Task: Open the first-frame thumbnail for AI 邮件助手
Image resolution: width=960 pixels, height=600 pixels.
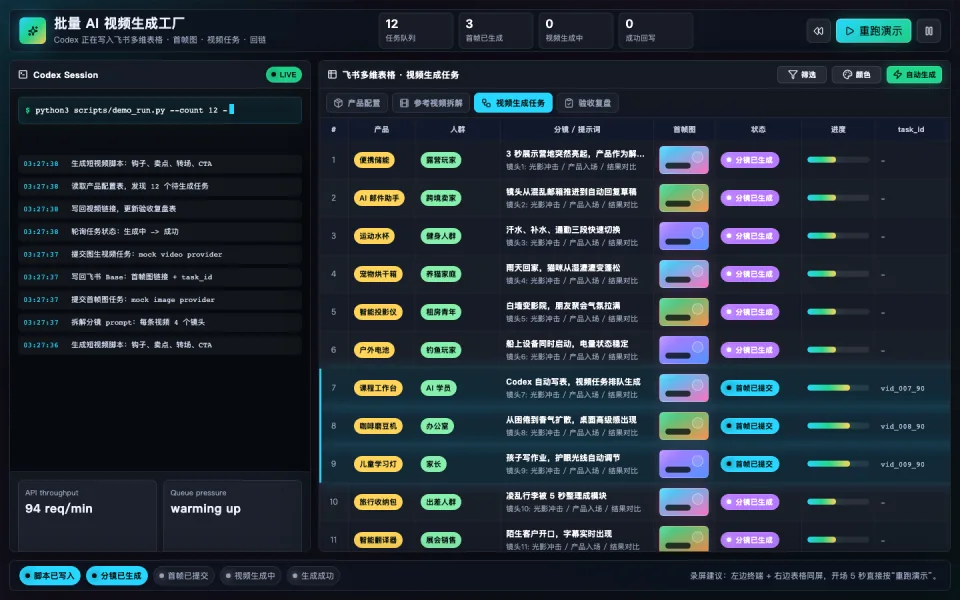Action: 684,198
